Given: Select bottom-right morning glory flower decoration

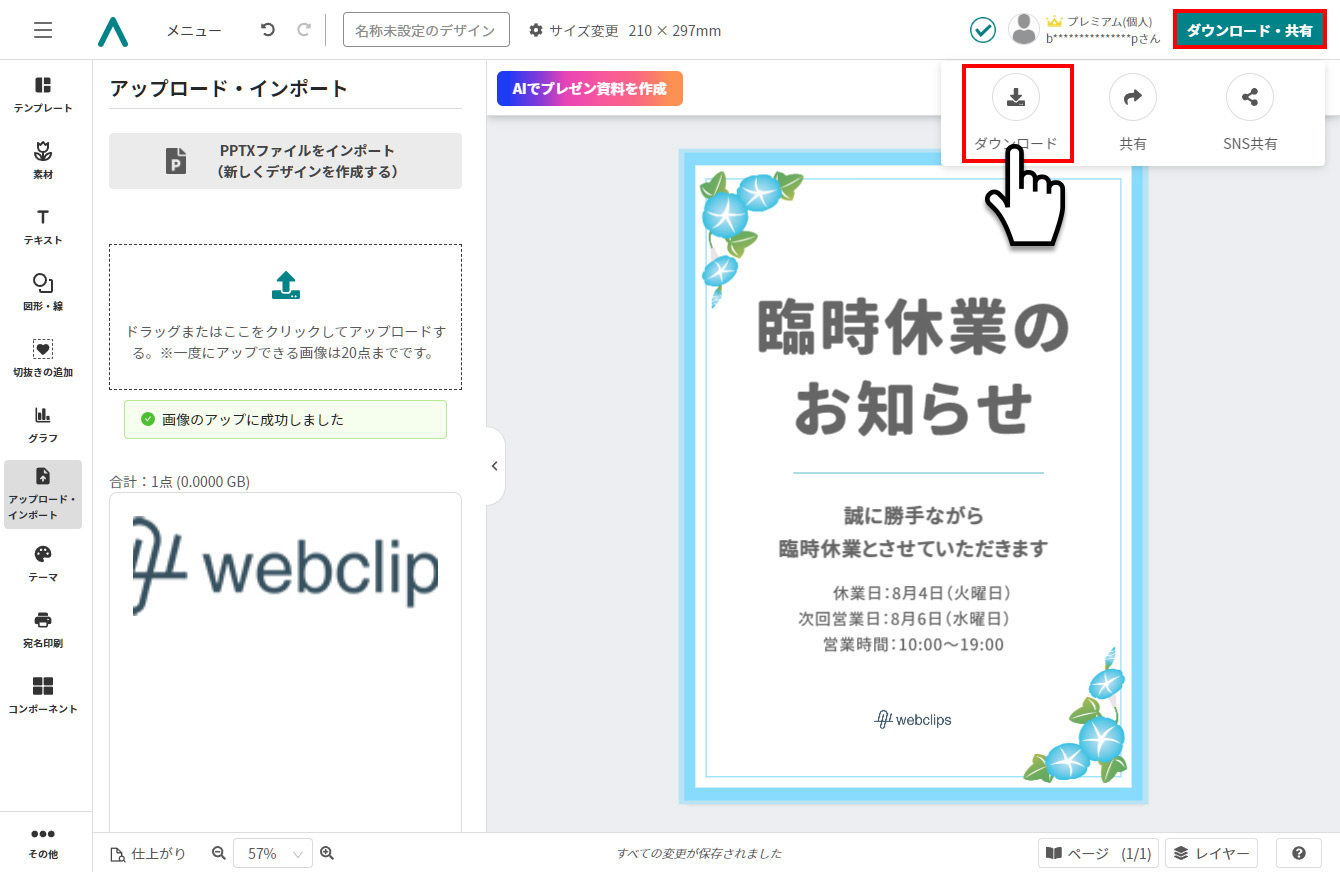Looking at the screenshot, I should click(x=1076, y=714).
